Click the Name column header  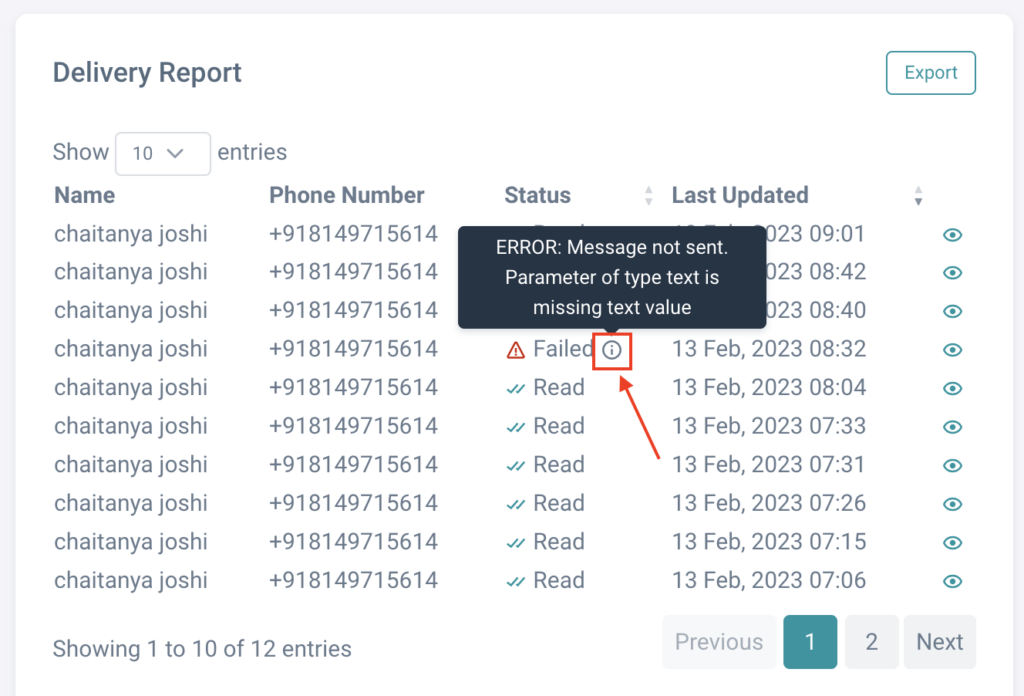tap(84, 195)
